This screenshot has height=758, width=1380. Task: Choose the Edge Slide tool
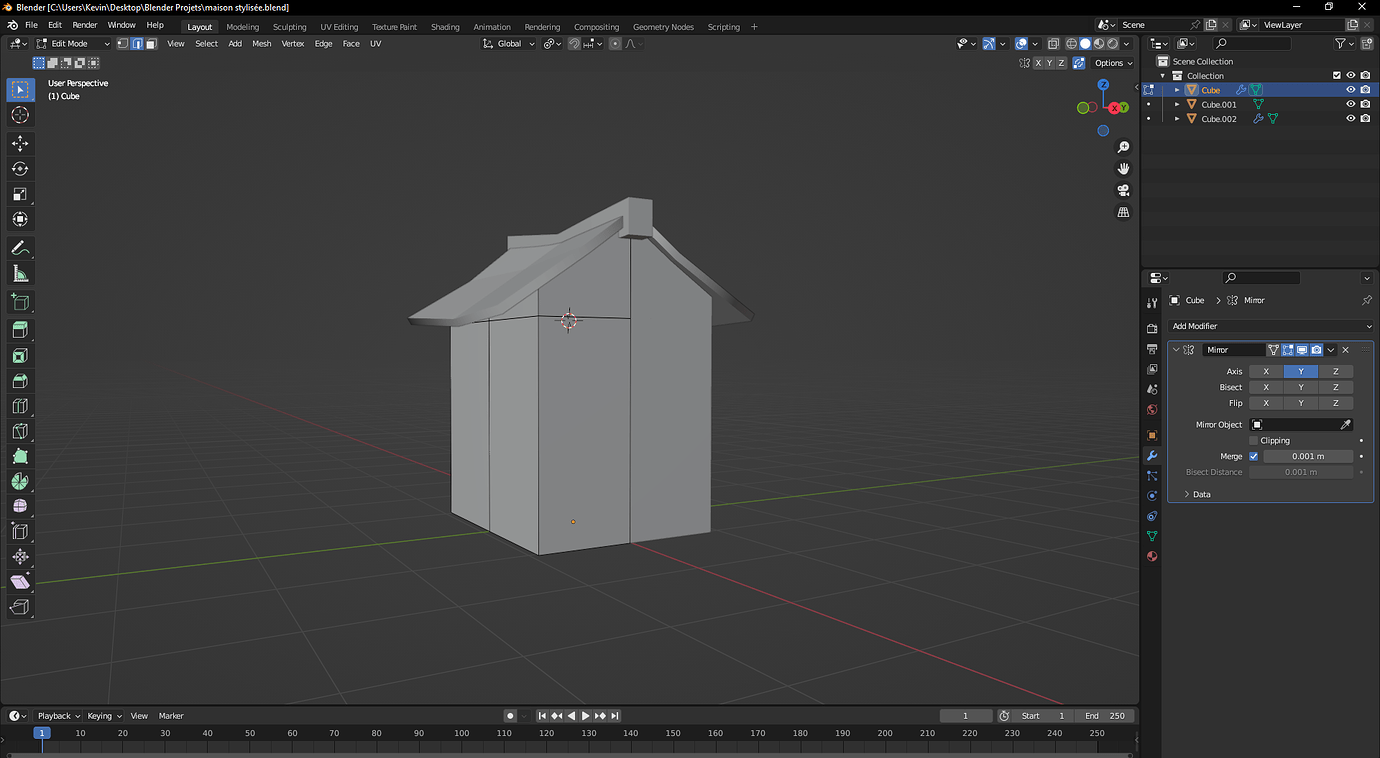click(20, 531)
